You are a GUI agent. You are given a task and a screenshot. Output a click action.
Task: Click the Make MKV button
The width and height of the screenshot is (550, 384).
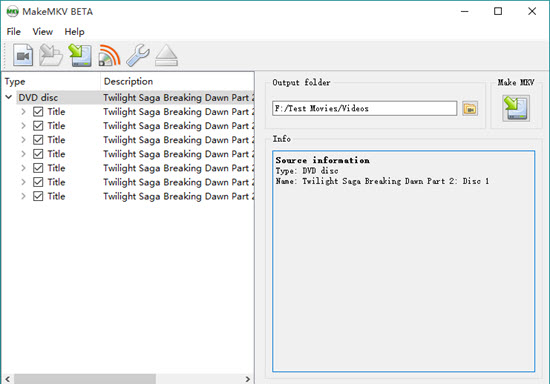516,108
